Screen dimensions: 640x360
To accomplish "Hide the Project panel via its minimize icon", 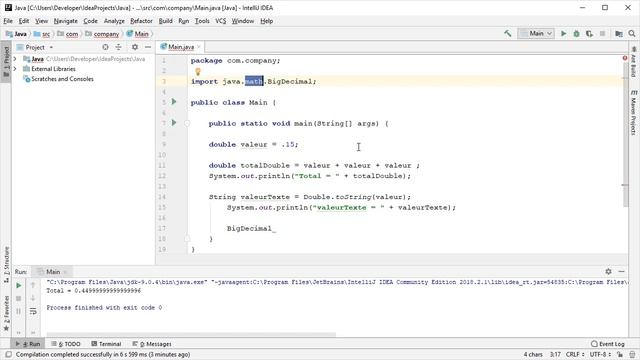I will (x=148, y=47).
